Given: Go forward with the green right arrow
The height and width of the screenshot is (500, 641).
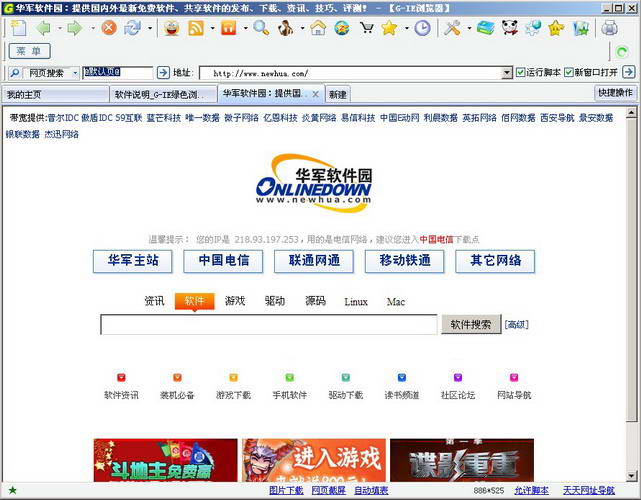Looking at the screenshot, I should [75, 28].
